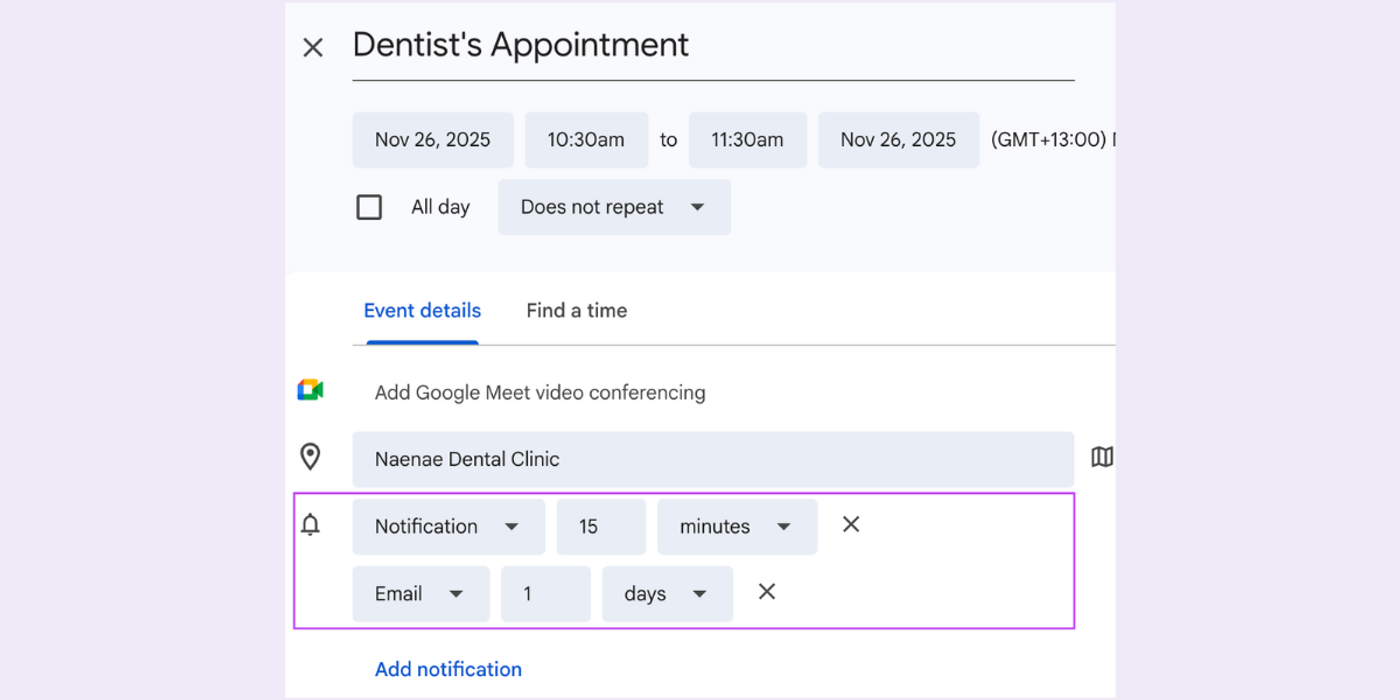Enable the All day checkbox
Screen dimensions: 1400x700
pos(369,207)
